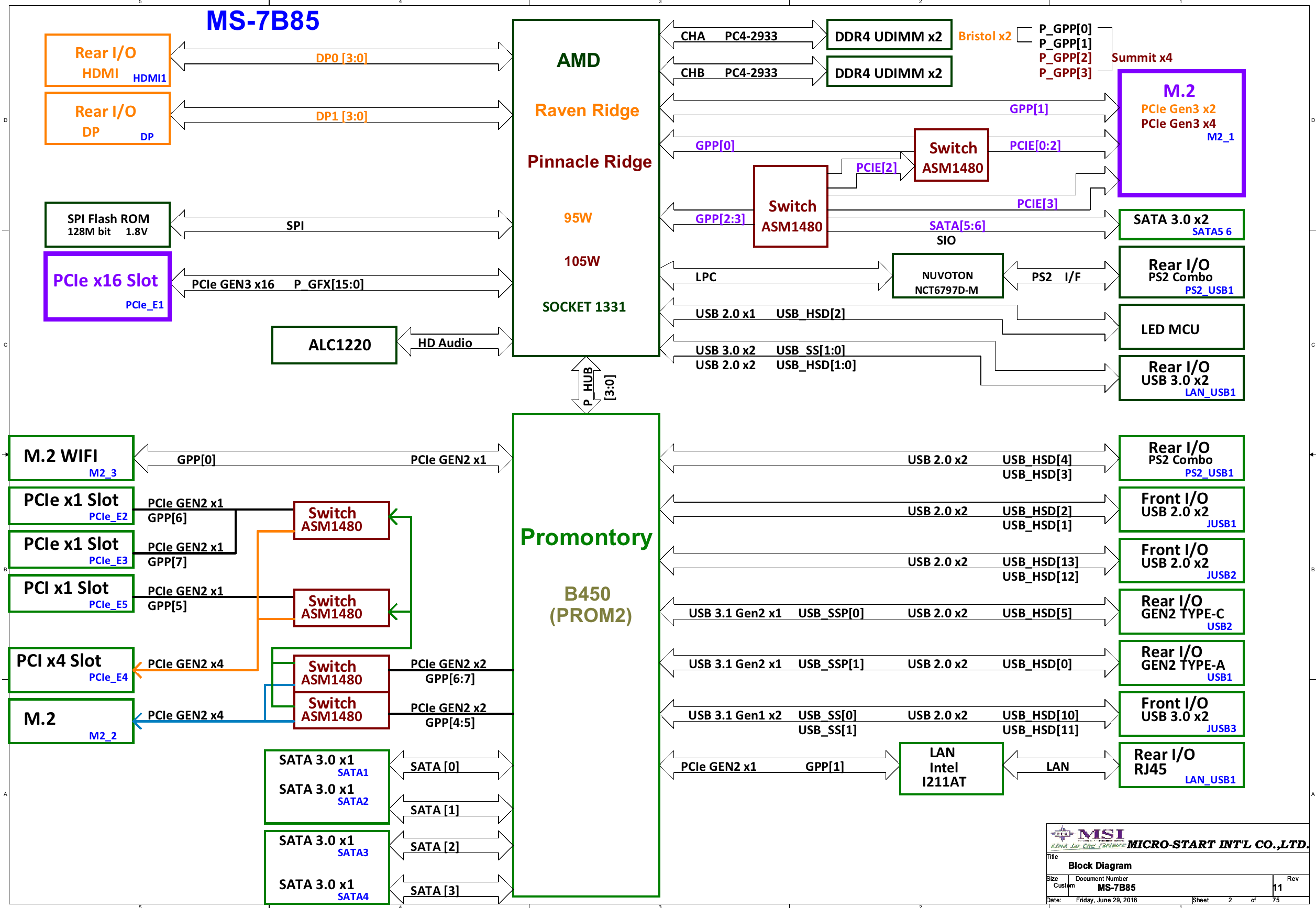Viewport: 1316px width, 908px height.
Task: Click the Raven Ridge label
Action: coord(587,110)
